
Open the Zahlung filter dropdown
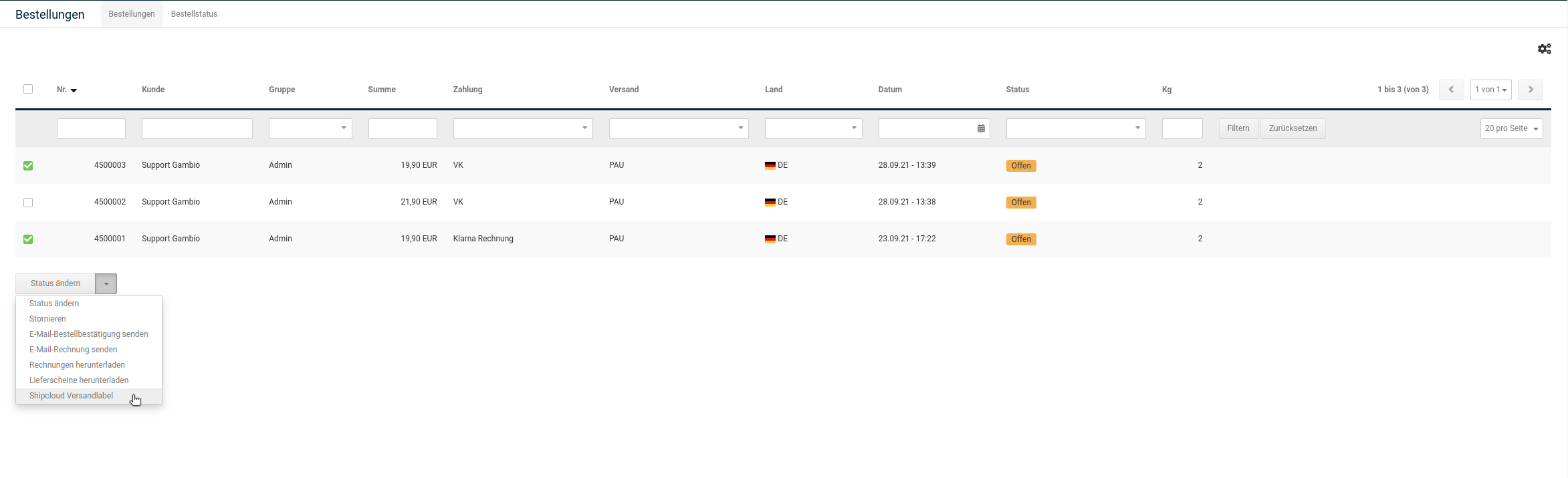click(522, 128)
